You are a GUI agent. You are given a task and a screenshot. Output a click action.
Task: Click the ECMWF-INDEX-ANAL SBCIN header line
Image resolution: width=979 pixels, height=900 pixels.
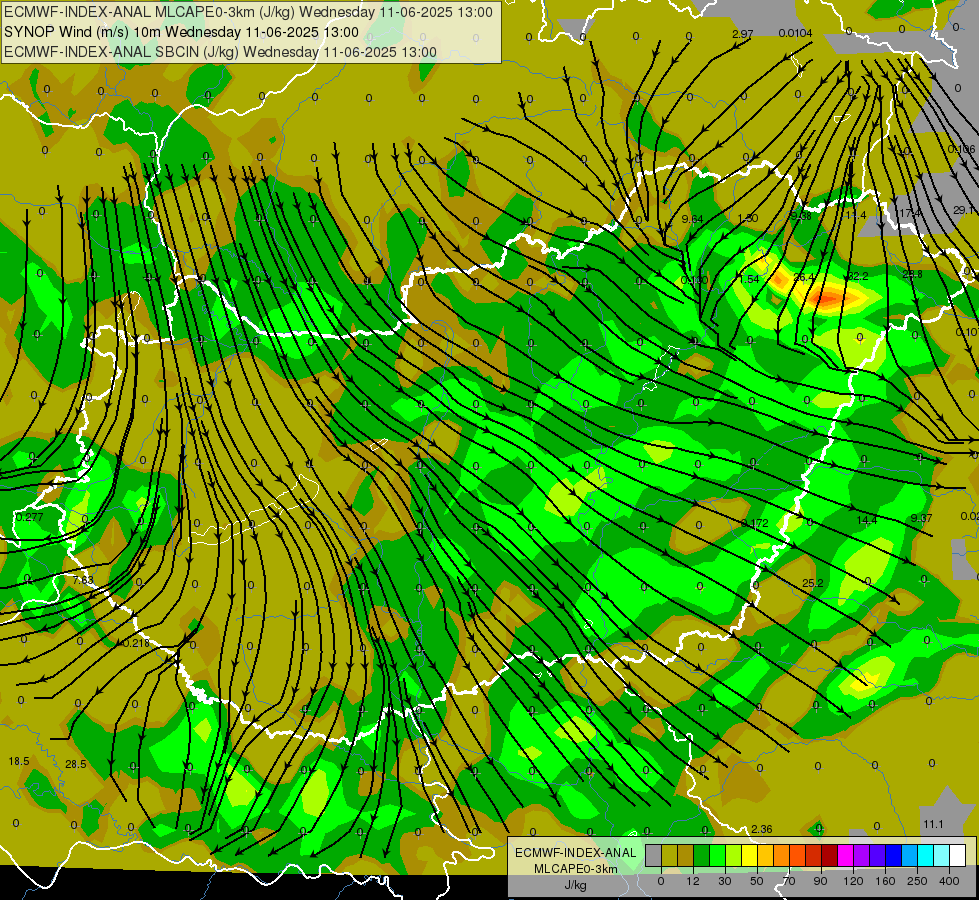pos(220,52)
